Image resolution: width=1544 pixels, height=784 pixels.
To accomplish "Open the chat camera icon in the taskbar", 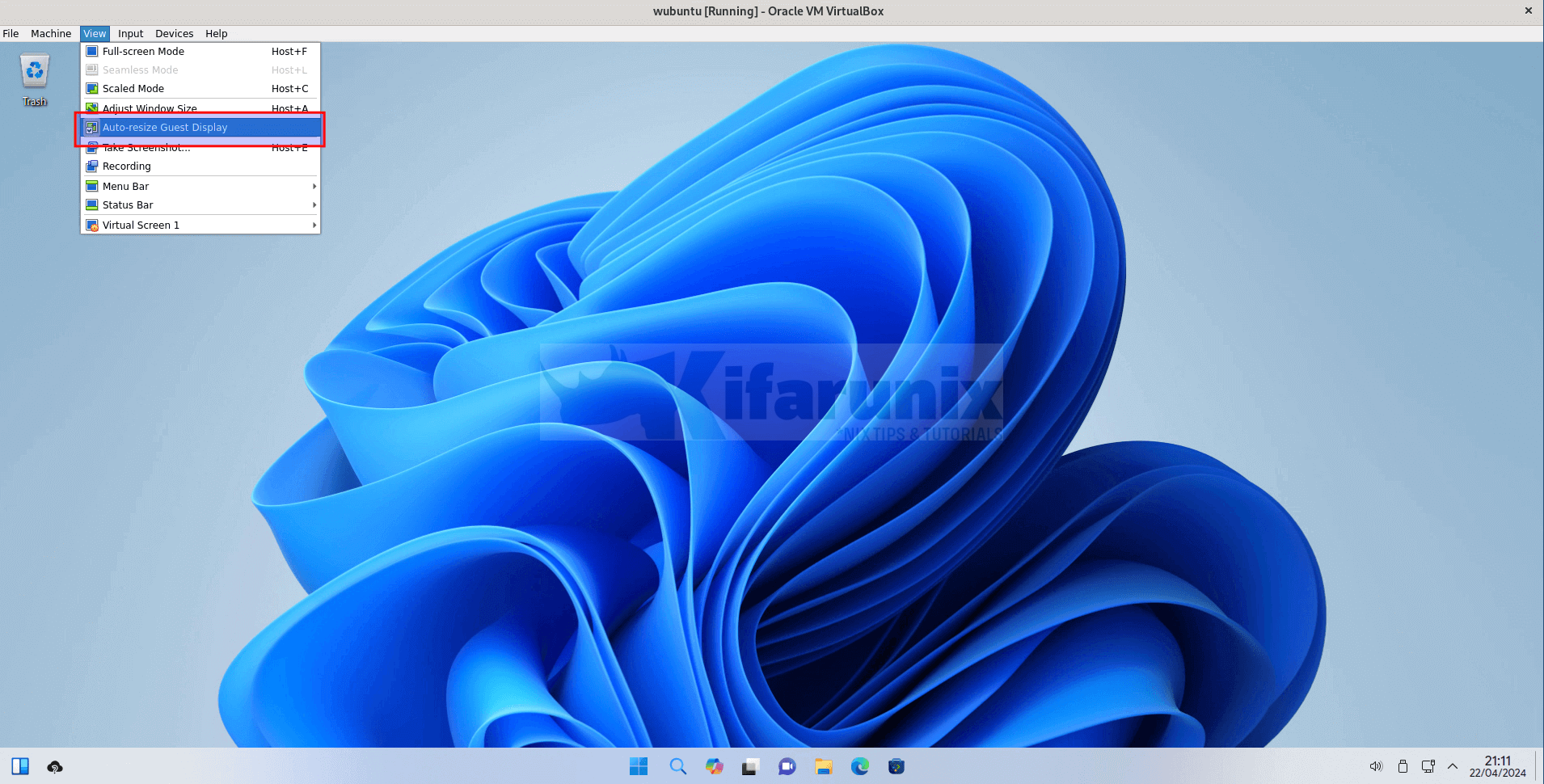I will (787, 766).
